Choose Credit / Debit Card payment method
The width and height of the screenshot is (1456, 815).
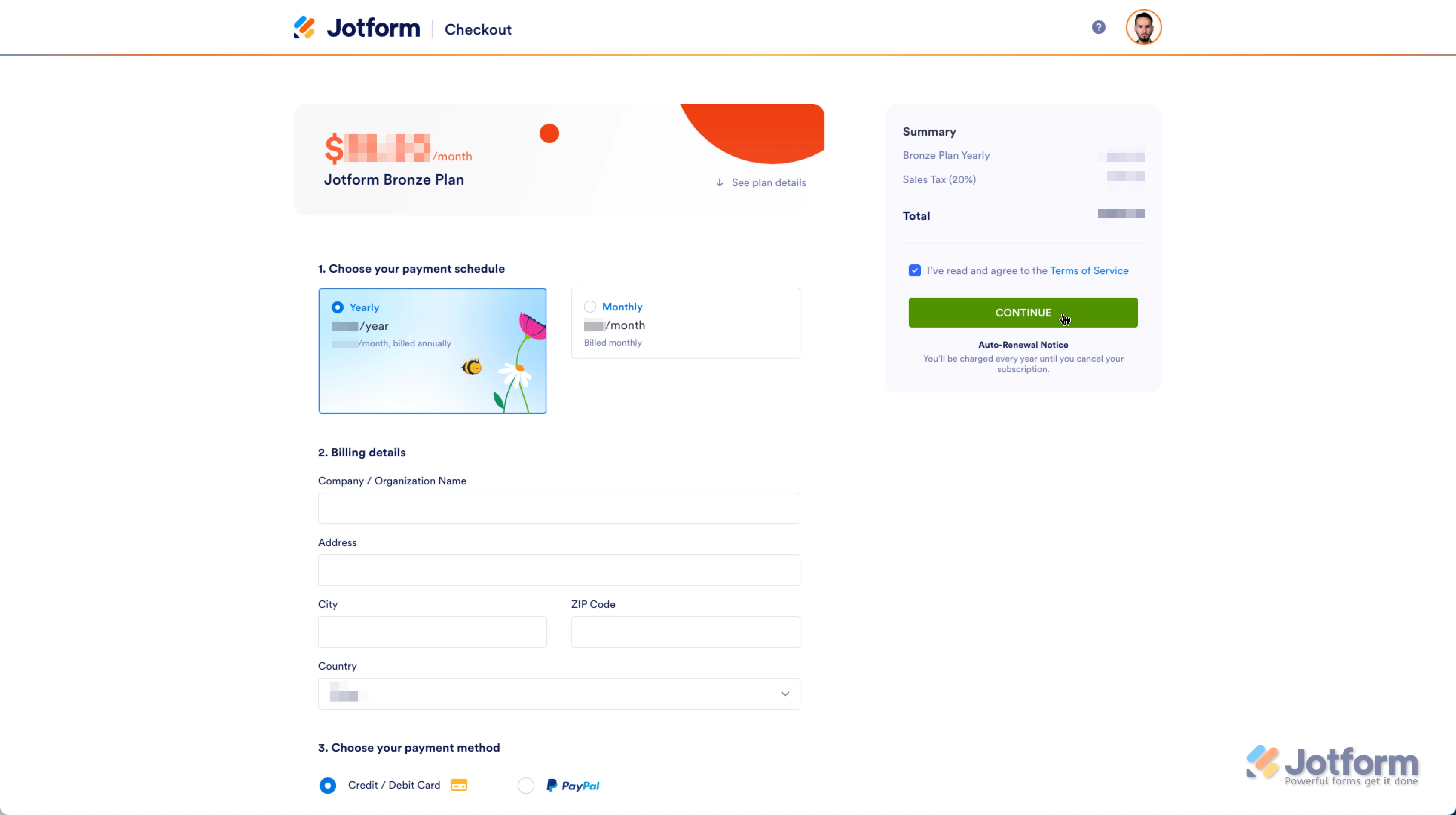(x=328, y=786)
